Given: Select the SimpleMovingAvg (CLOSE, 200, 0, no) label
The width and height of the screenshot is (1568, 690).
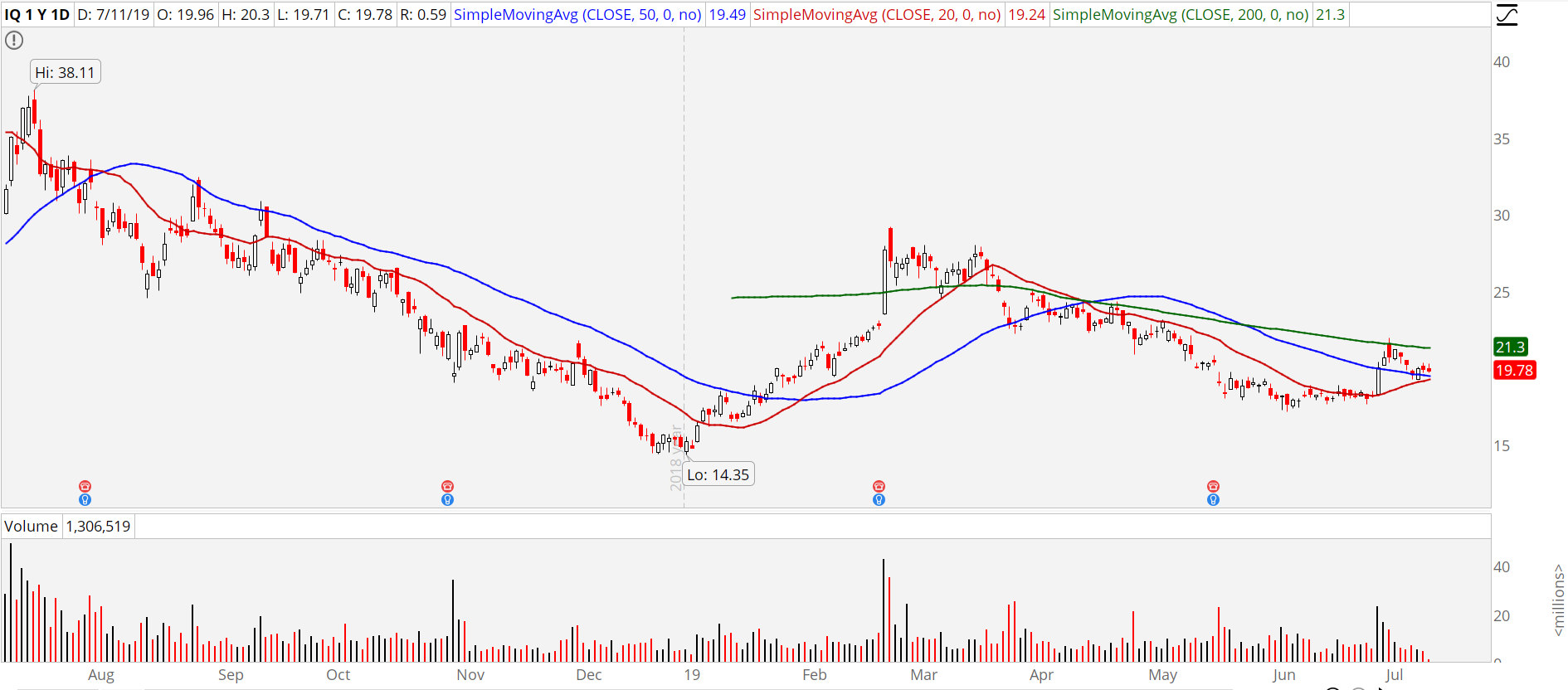Looking at the screenshot, I should (1181, 15).
